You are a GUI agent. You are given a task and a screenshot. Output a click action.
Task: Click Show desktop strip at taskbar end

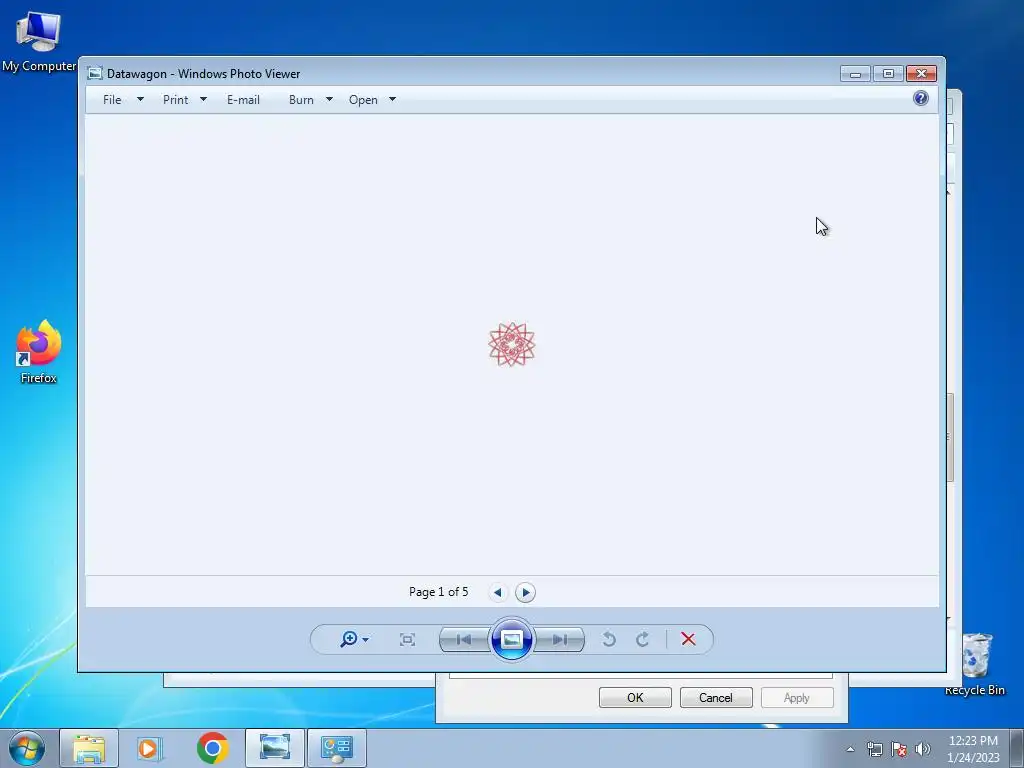tap(1017, 748)
